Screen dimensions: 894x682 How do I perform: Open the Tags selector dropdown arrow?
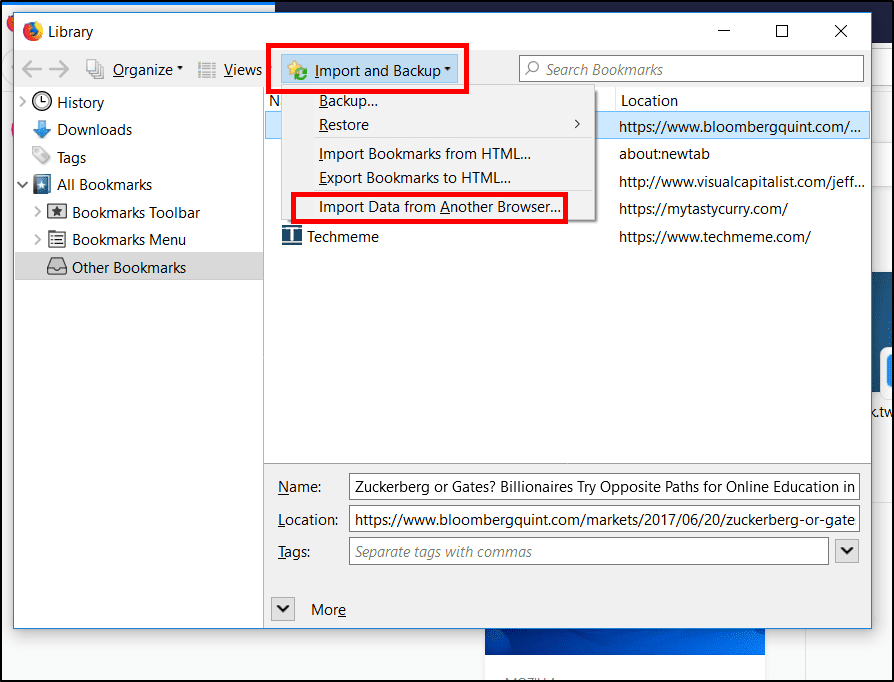tap(847, 551)
